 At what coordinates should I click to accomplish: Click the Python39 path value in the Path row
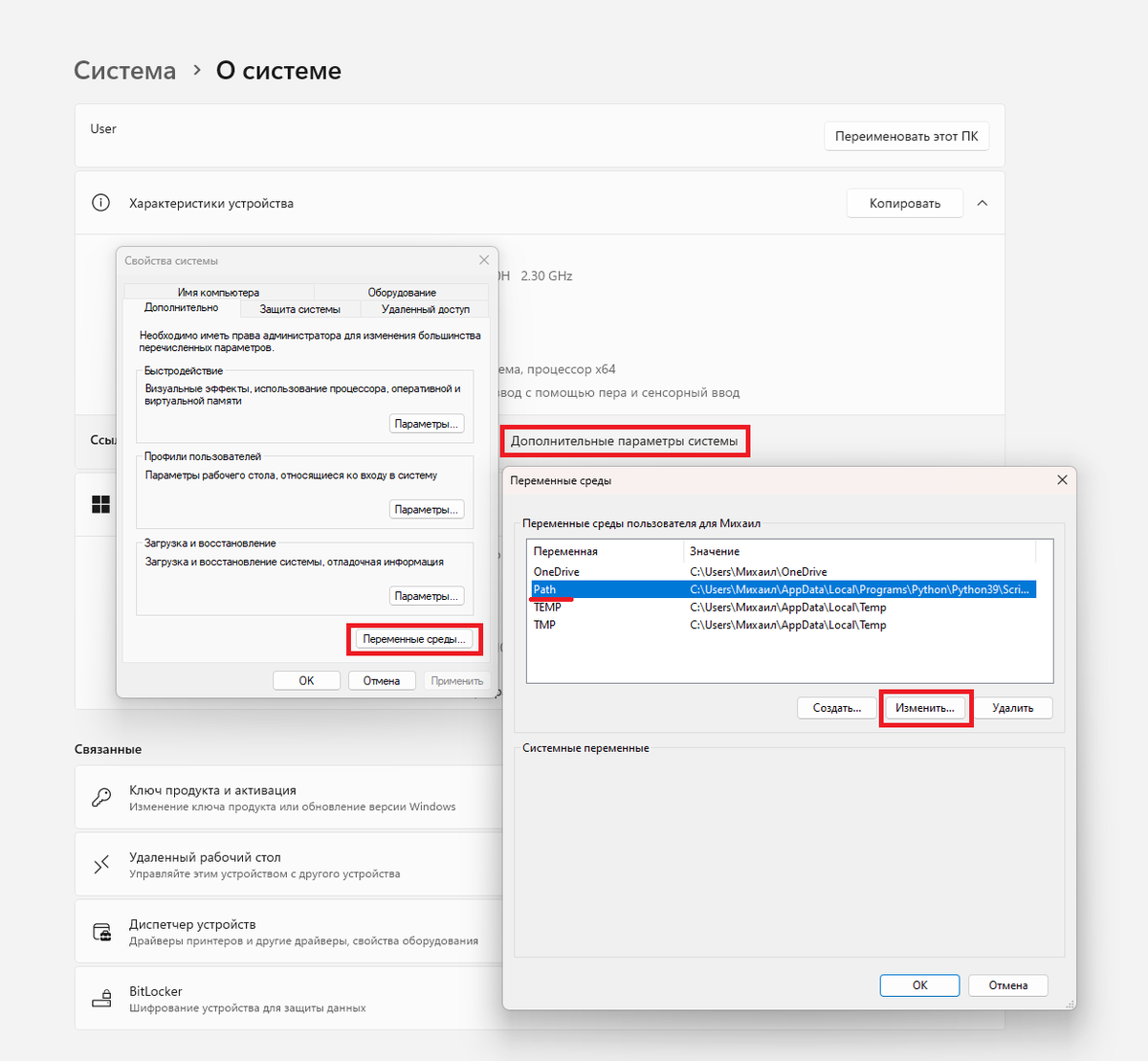pos(860,589)
